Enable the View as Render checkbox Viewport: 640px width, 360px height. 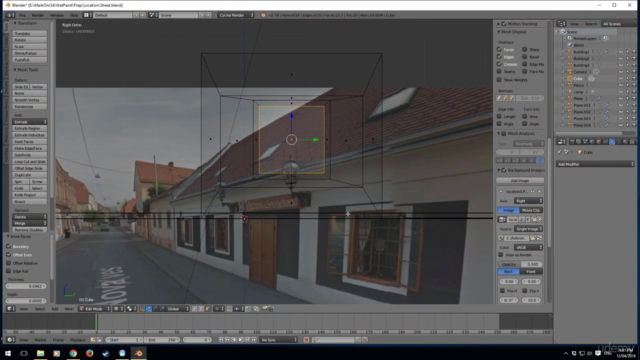pyautogui.click(x=501, y=255)
